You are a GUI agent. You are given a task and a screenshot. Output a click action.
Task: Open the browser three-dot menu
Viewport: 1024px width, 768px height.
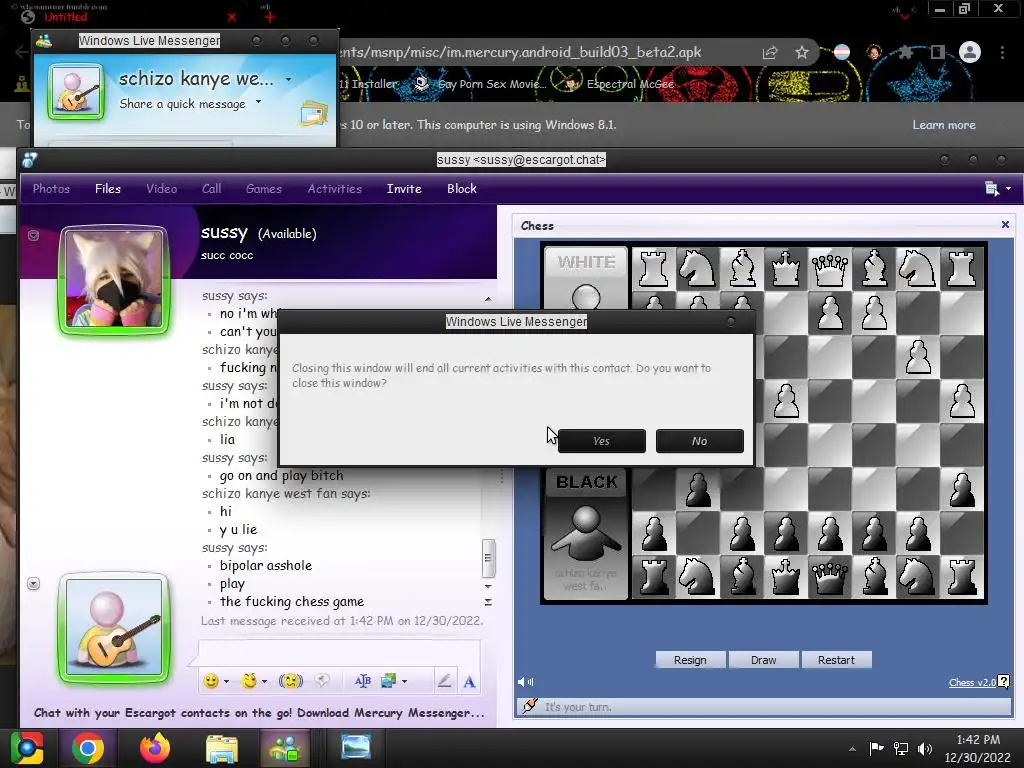[x=1002, y=52]
